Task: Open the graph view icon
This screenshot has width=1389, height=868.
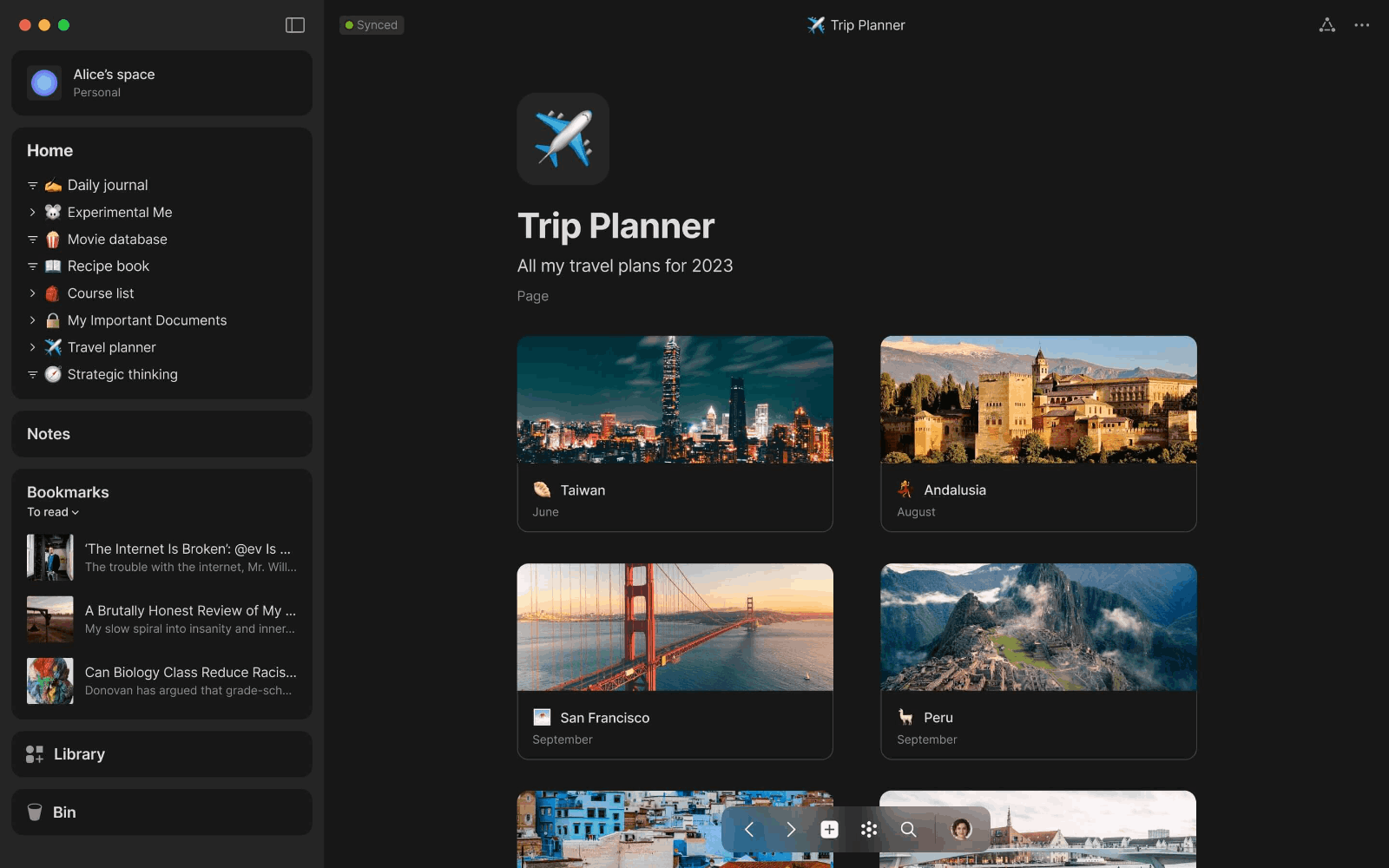Action: 1326,25
